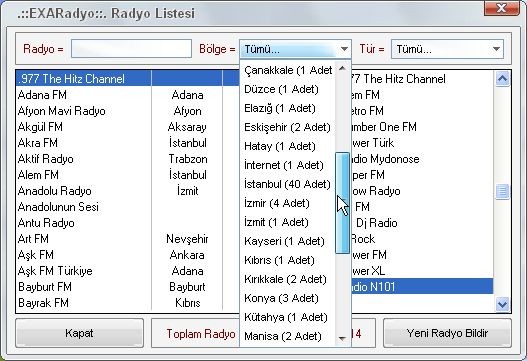Close the Radyo Listesi window
The image size is (527, 361).
tap(501, 8)
